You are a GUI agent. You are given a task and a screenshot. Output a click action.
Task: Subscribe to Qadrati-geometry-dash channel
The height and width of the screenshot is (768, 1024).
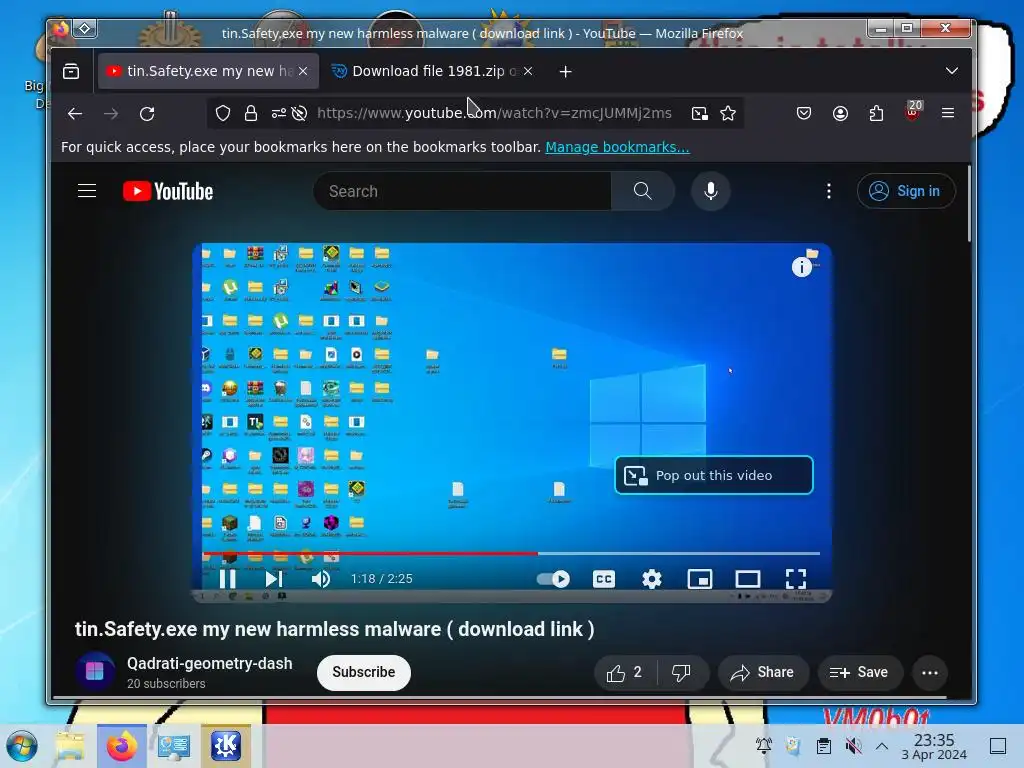click(364, 672)
